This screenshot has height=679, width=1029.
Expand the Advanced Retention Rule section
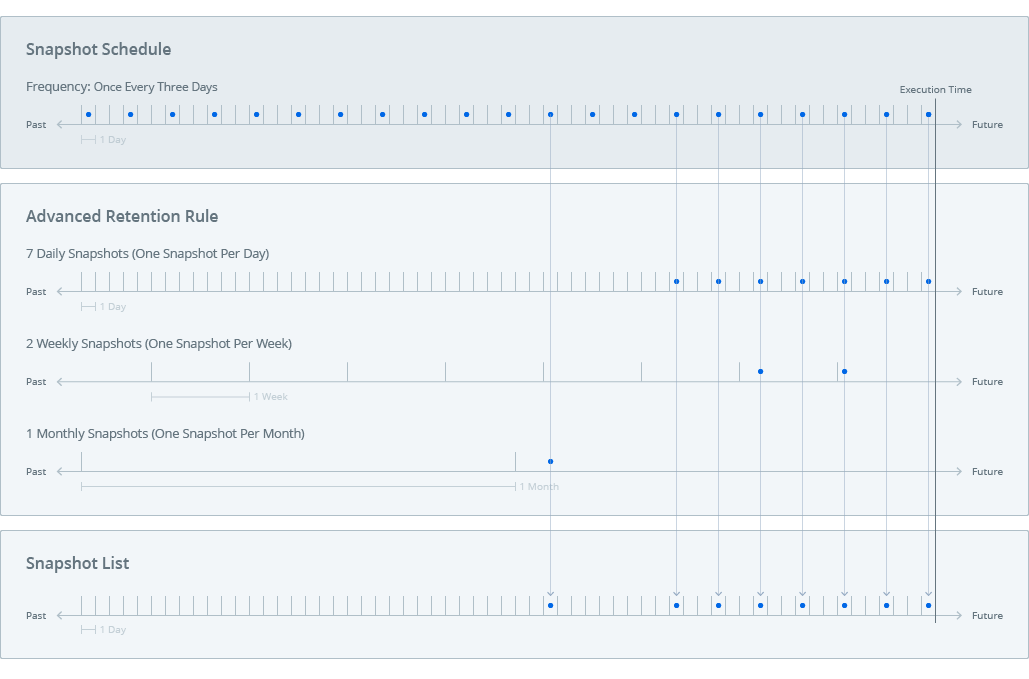click(122, 216)
